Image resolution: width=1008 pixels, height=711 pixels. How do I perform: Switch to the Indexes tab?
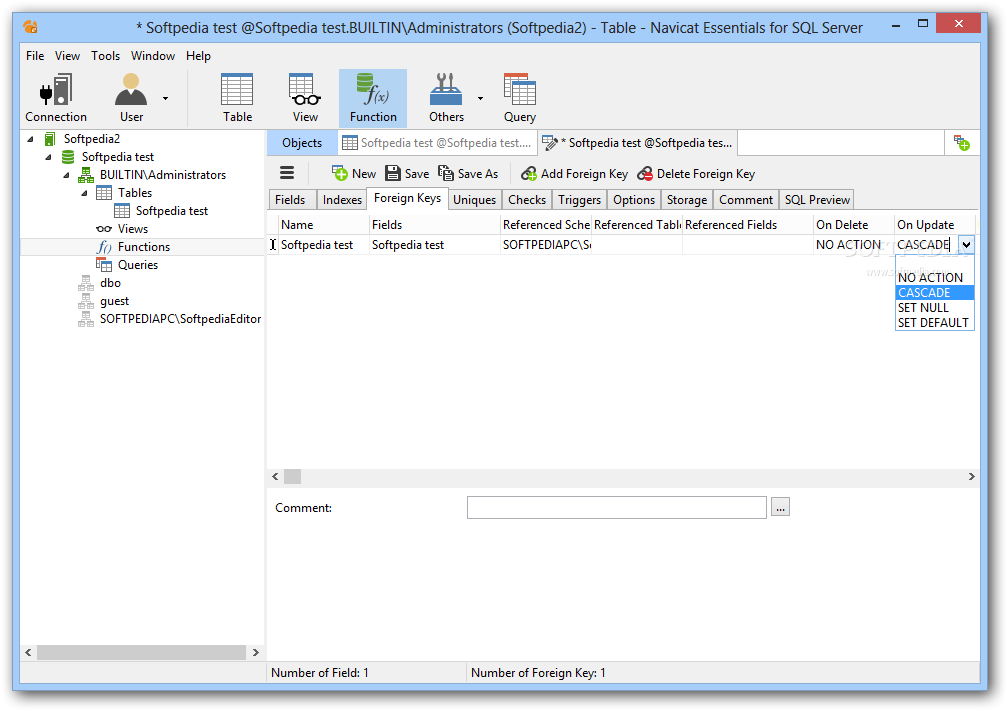[x=342, y=200]
